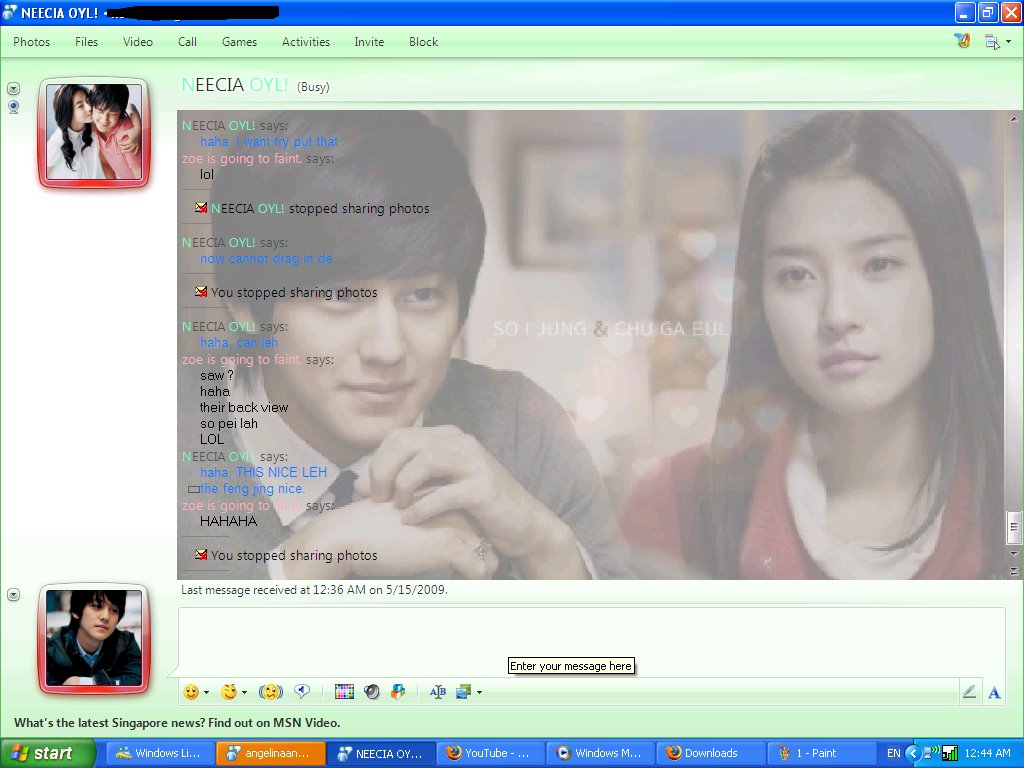Click the language EN indicator in the tray

(x=893, y=753)
